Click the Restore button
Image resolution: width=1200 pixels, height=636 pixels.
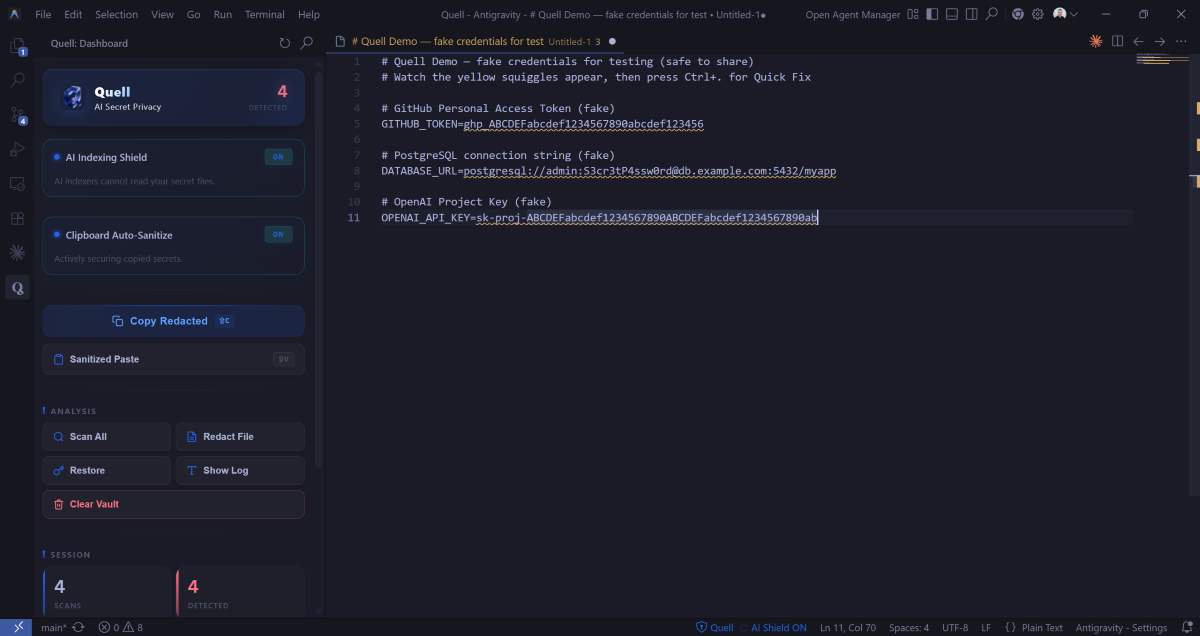click(x=107, y=470)
